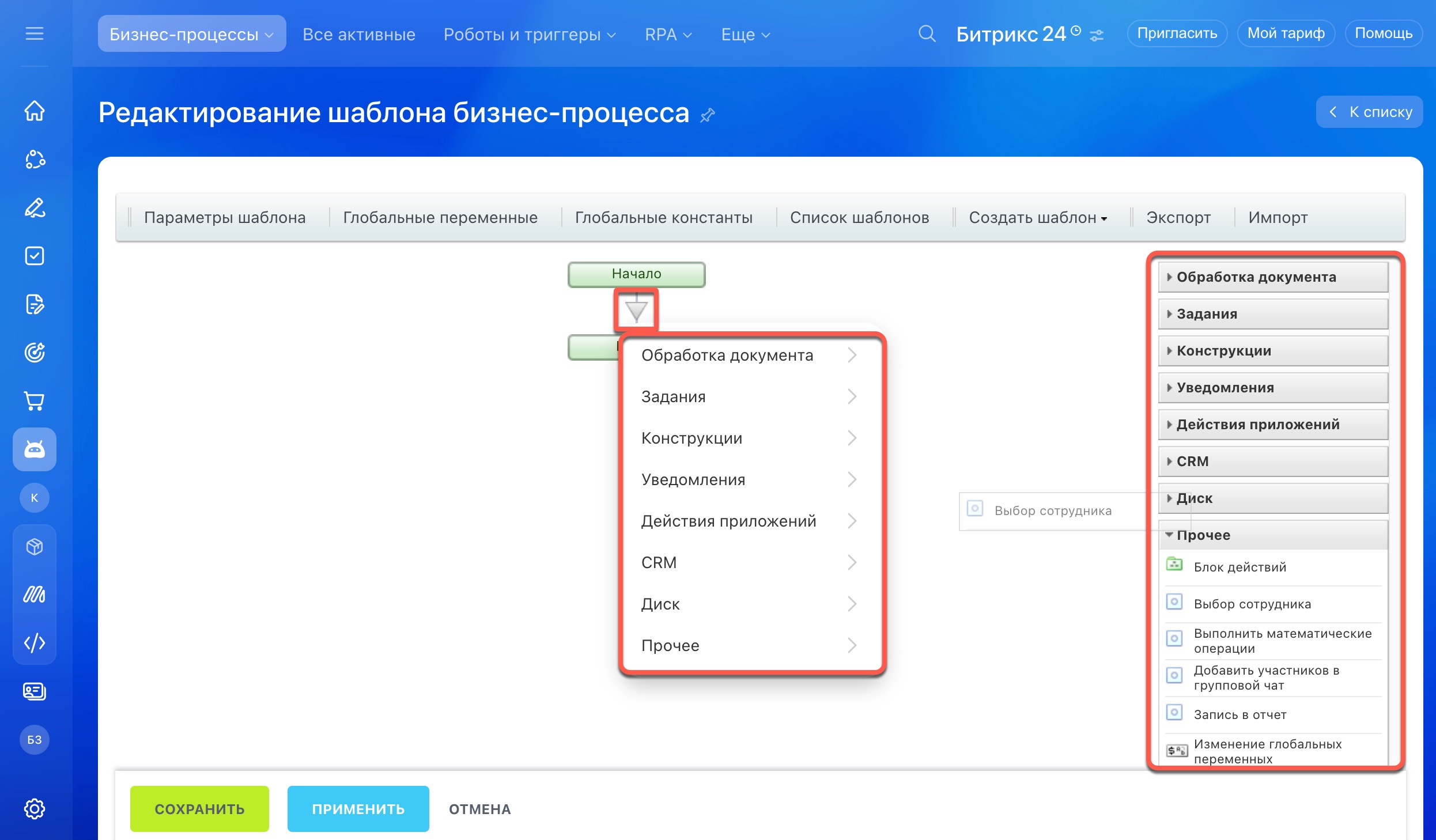
Task: Open the code brackets developer sidebar icon
Action: pos(35,643)
